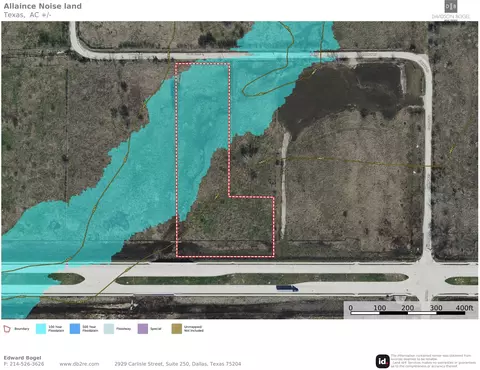Image resolution: width=480 pixels, height=370 pixels.
Task: Select the Special purple legend swatch
Action: pos(143,329)
